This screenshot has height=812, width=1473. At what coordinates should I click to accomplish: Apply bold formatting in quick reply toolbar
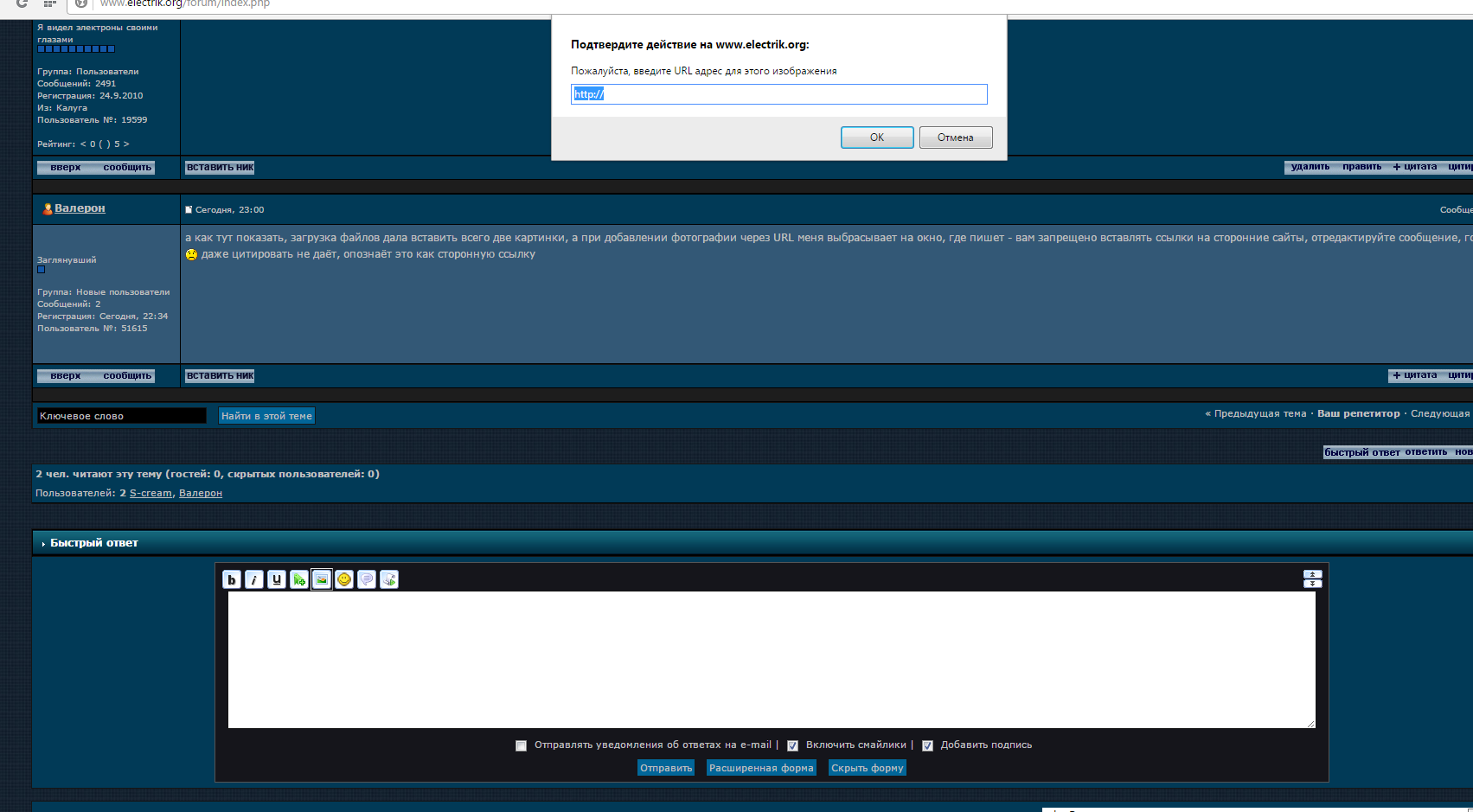[x=231, y=579]
